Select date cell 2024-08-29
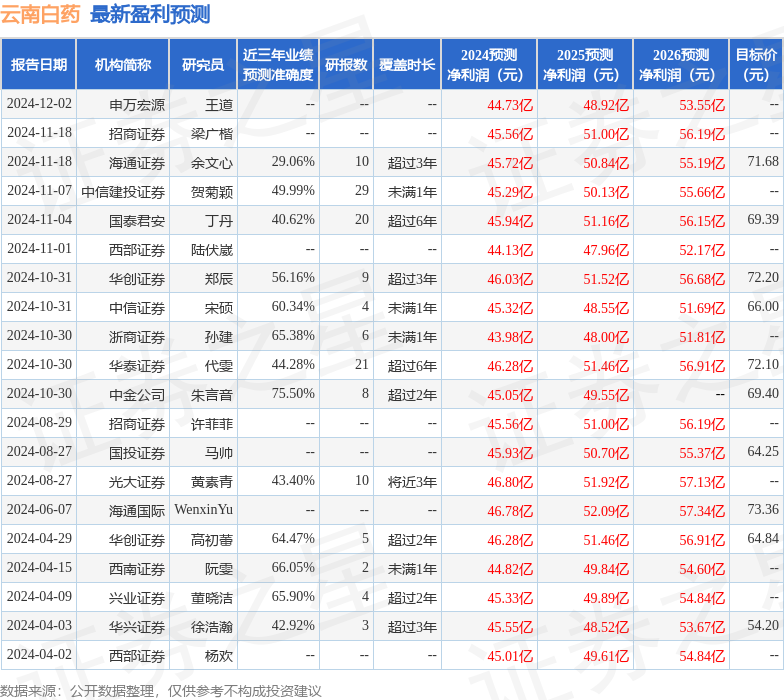 39,423
